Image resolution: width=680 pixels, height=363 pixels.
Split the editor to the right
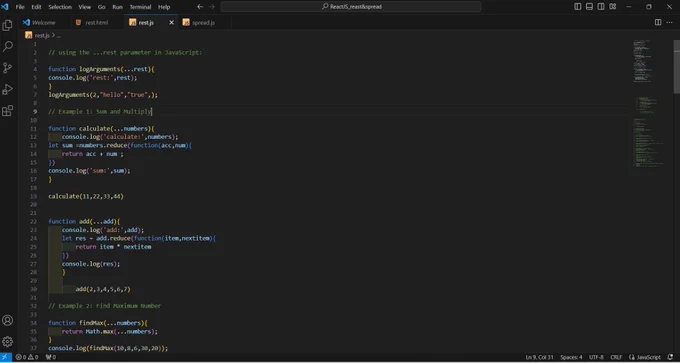(658, 23)
